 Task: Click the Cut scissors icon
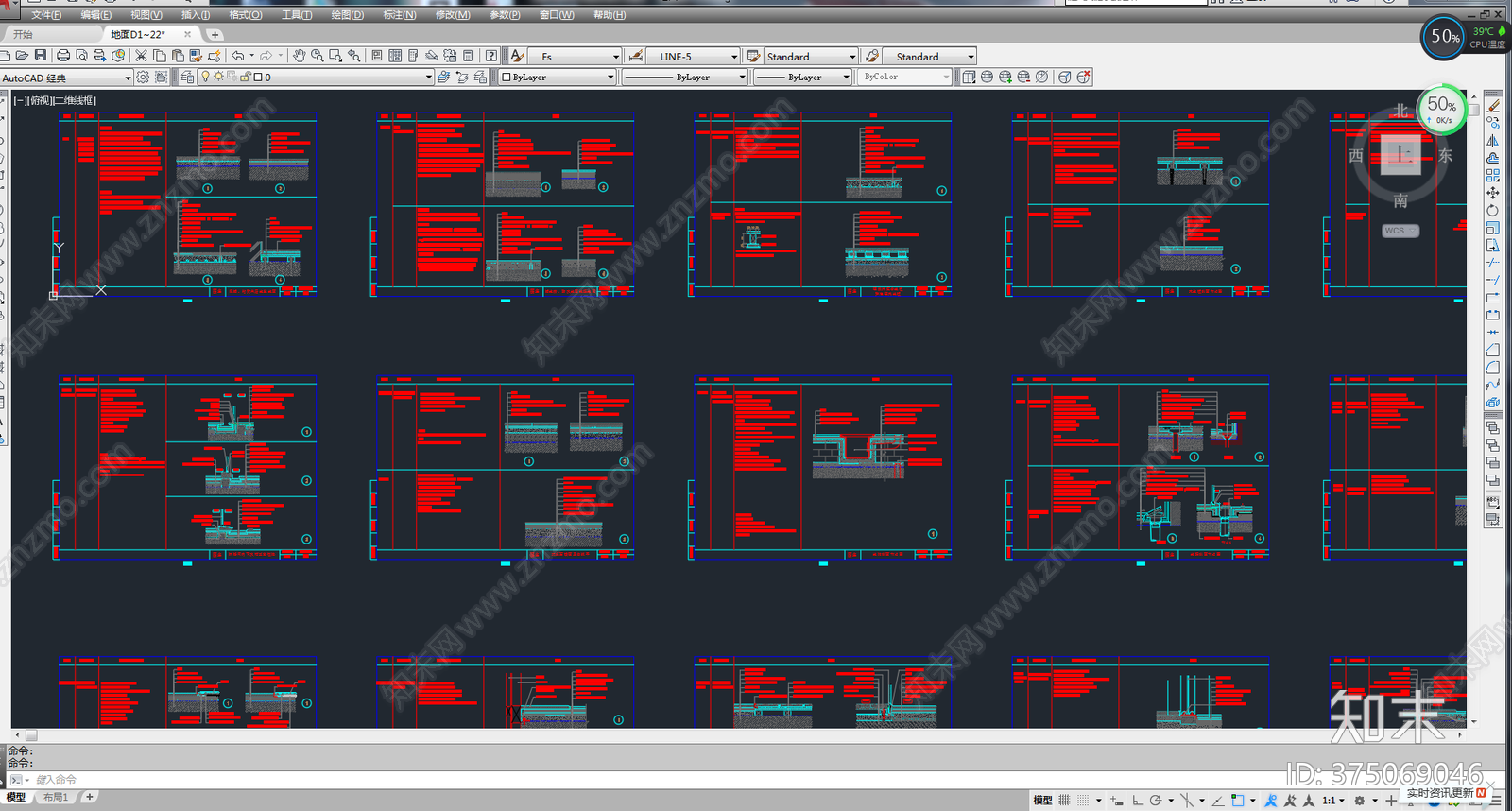pos(141,56)
